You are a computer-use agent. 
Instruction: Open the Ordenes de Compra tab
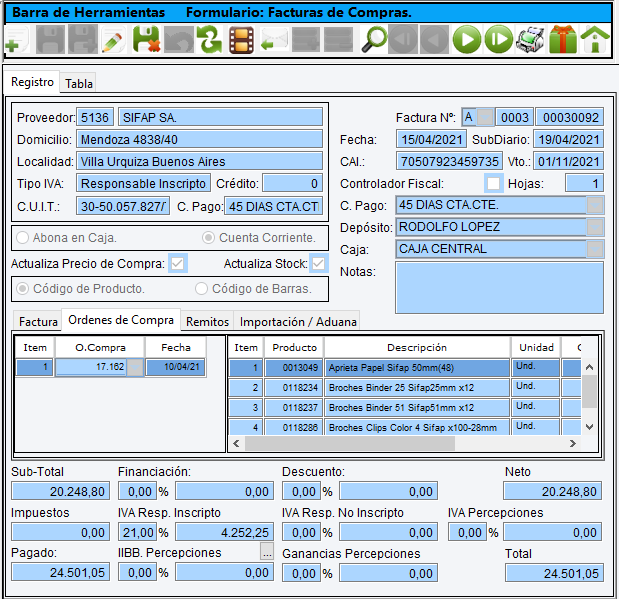point(121,320)
